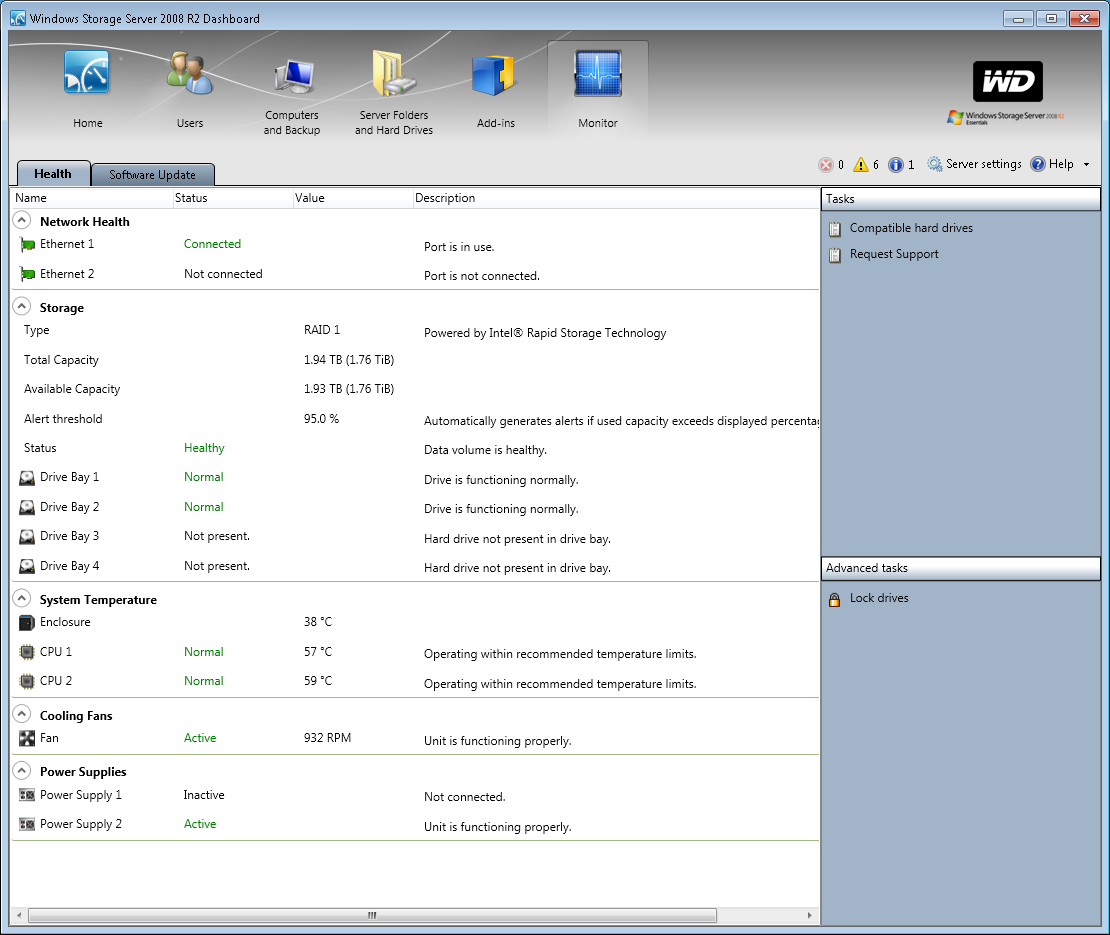Image resolution: width=1110 pixels, height=935 pixels.
Task: Click the CPU 2 chip icon
Action: [x=27, y=682]
